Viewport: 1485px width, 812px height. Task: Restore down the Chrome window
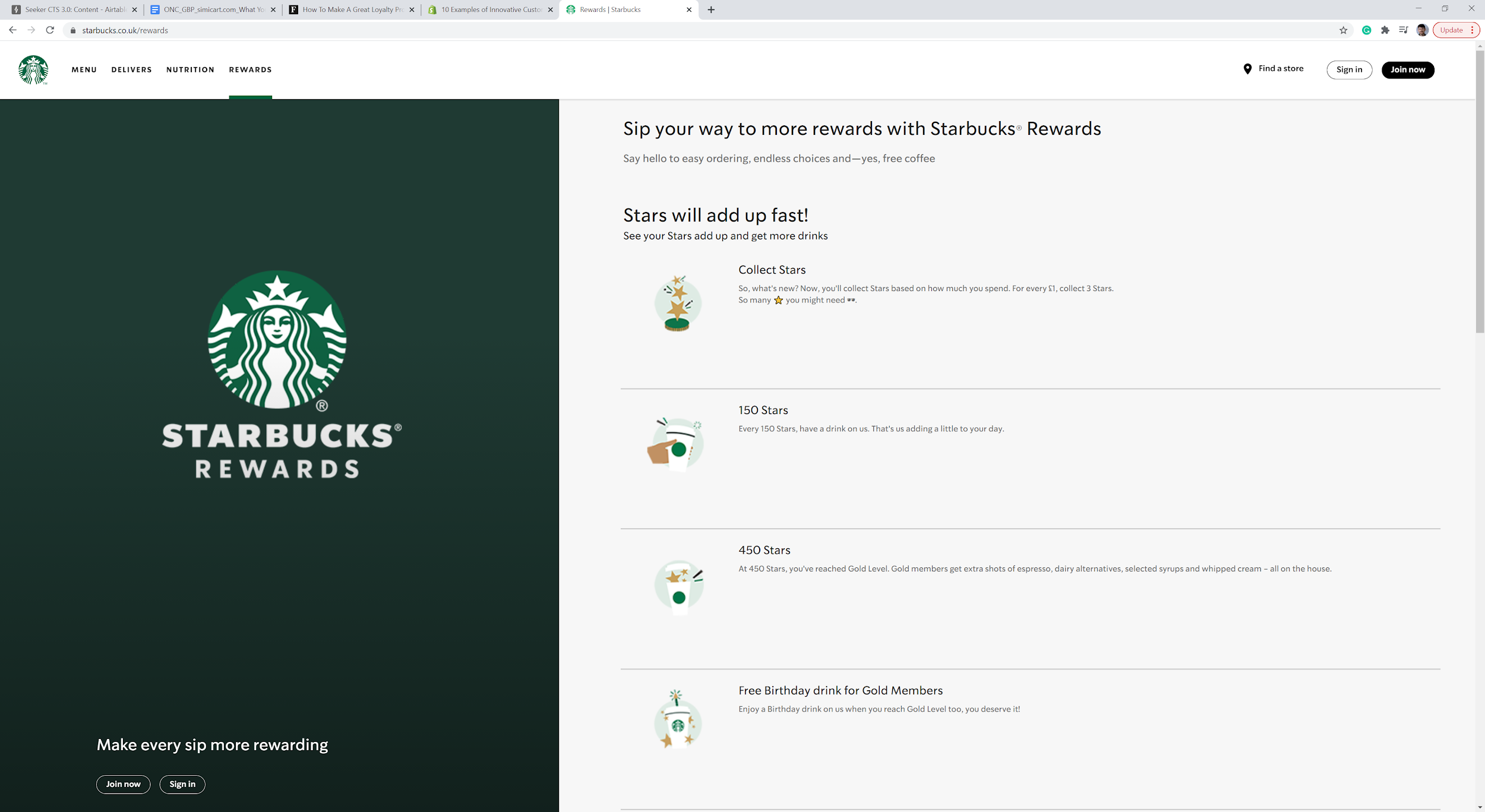[1445, 9]
